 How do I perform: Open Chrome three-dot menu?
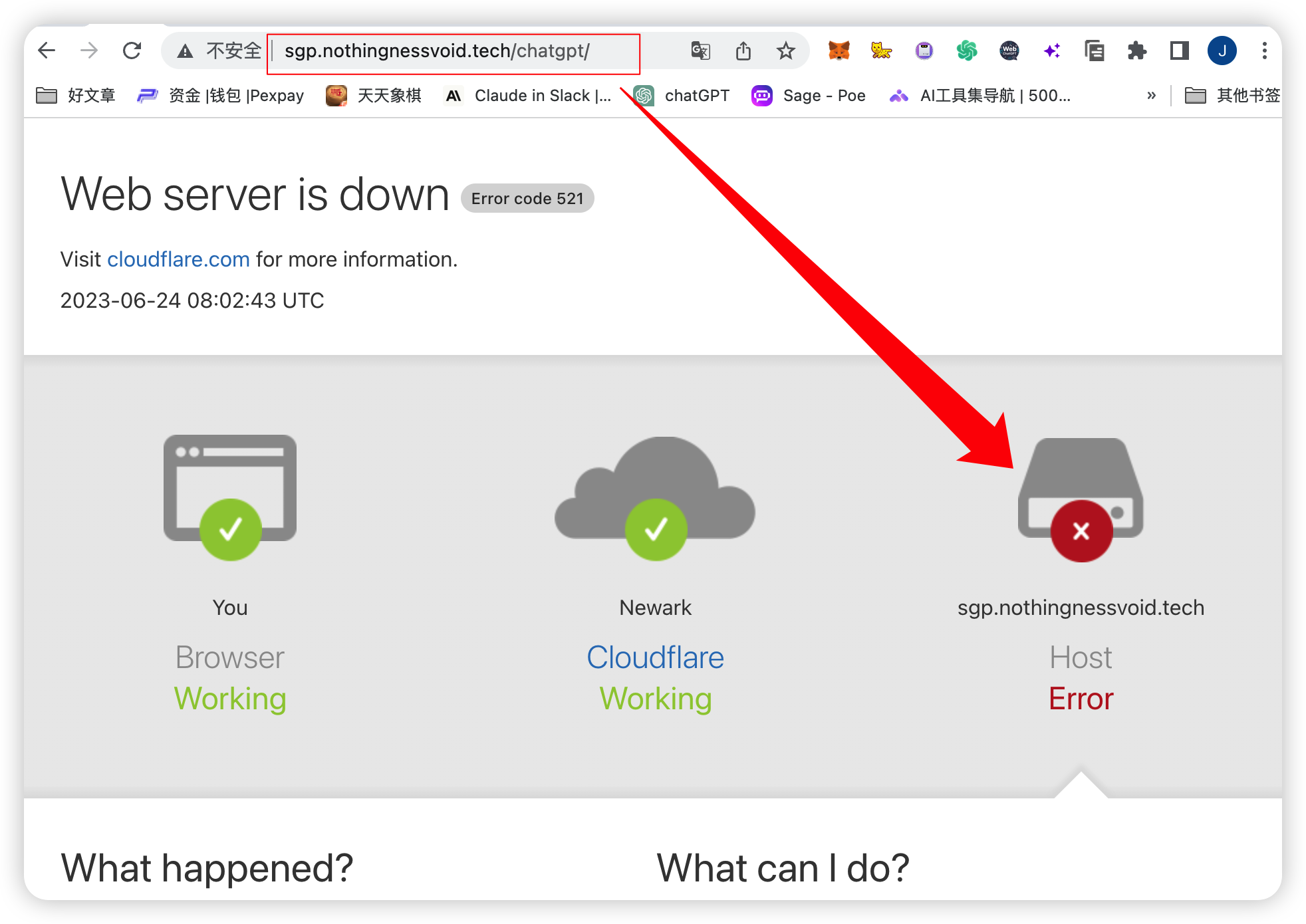1264,51
